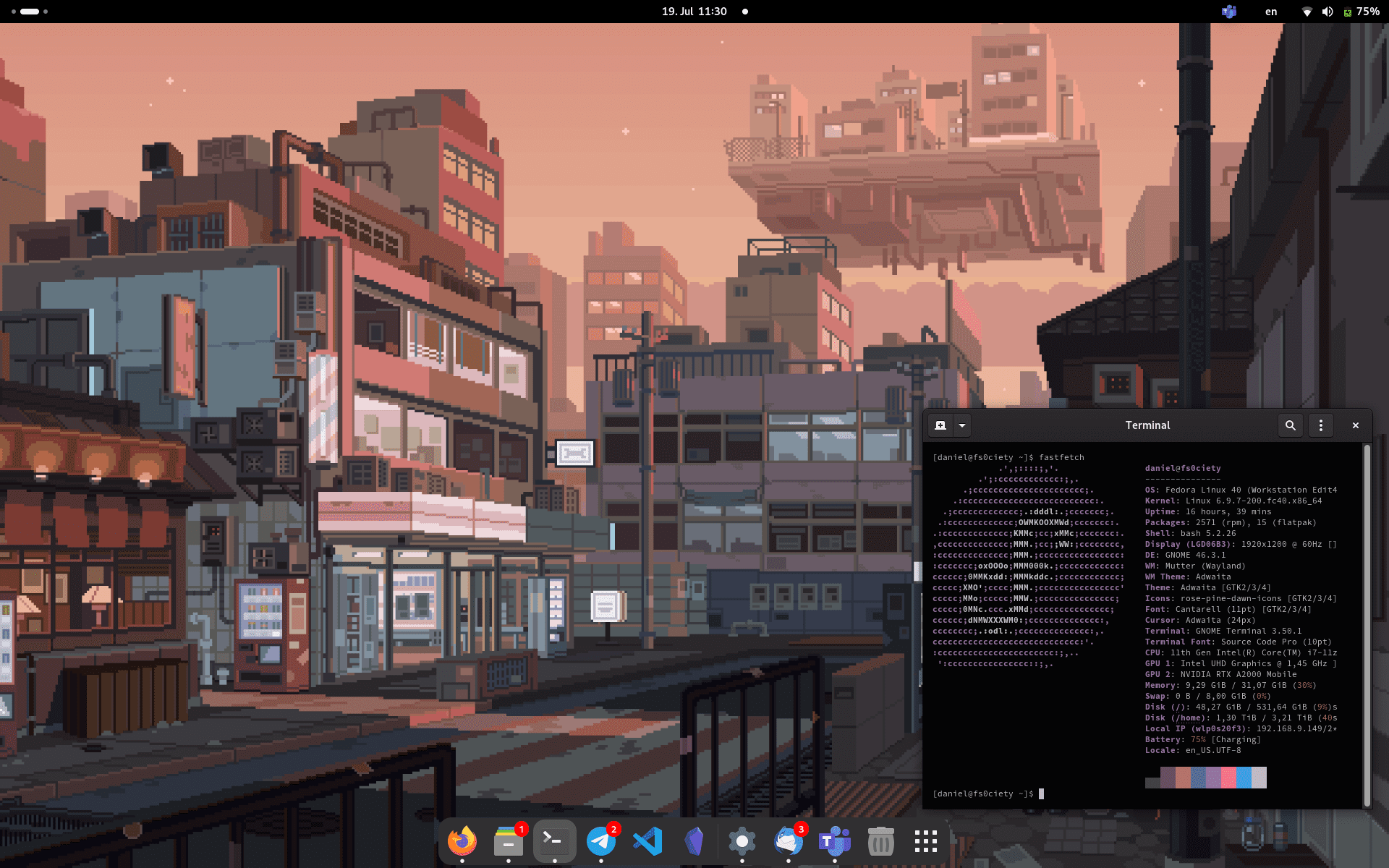Viewport: 1389px width, 868px height.
Task: Close the Terminal window
Action: (1356, 425)
